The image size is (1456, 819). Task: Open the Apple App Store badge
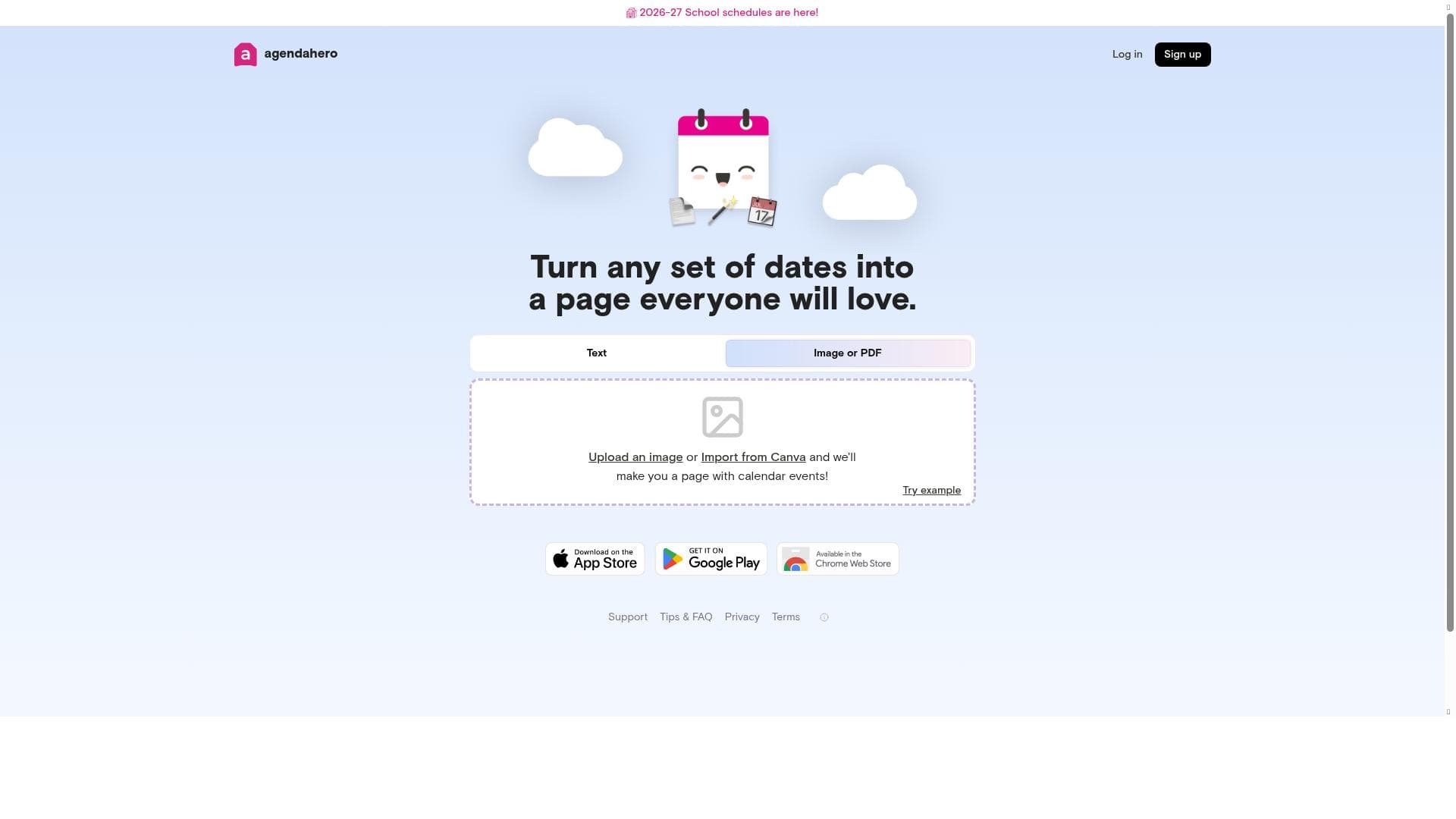click(595, 559)
